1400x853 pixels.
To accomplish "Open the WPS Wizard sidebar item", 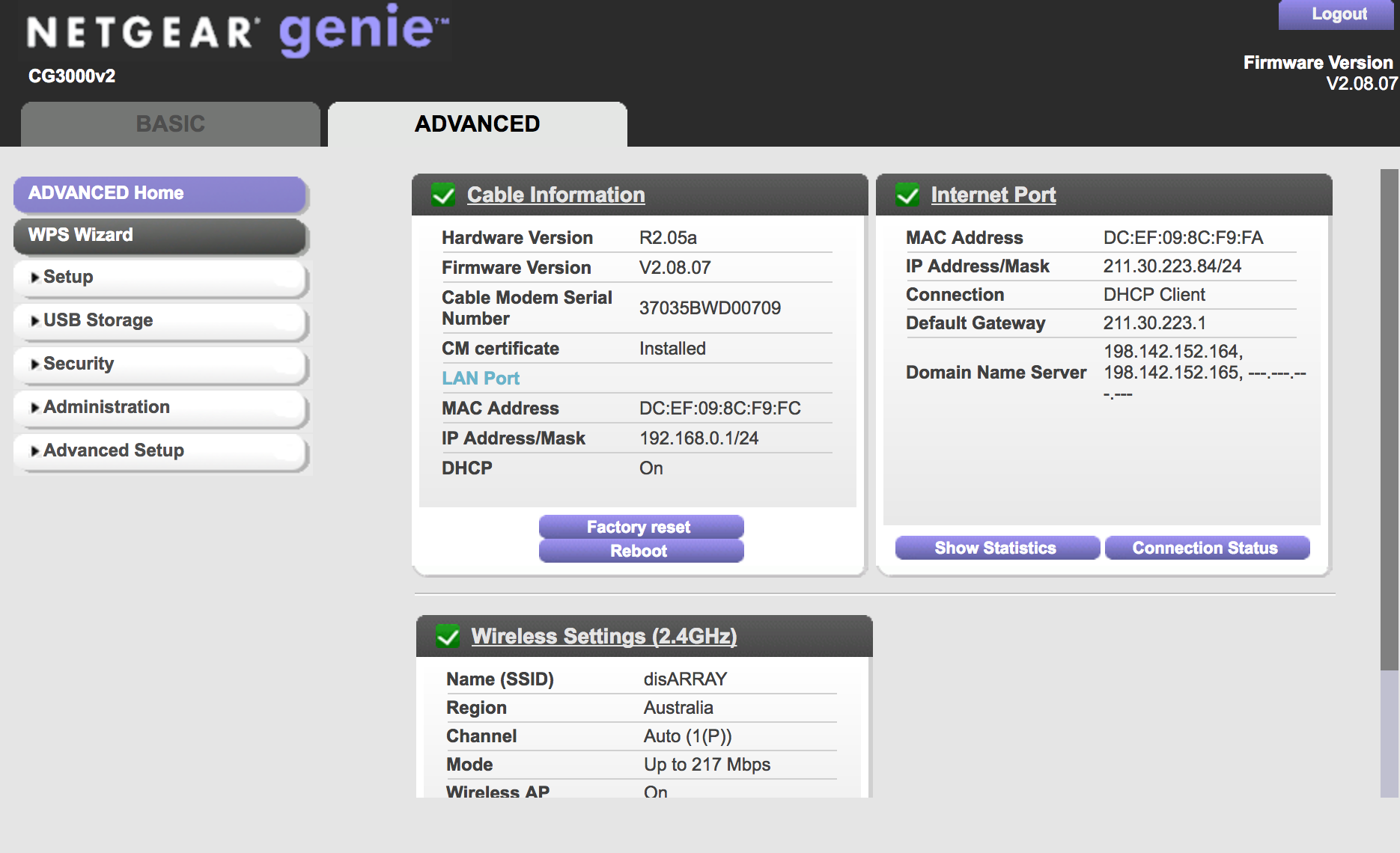I will 160,236.
